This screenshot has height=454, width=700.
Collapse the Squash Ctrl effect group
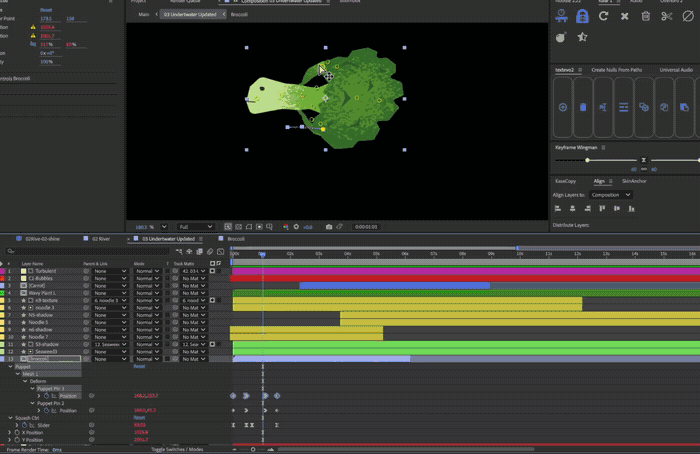[x=10, y=418]
